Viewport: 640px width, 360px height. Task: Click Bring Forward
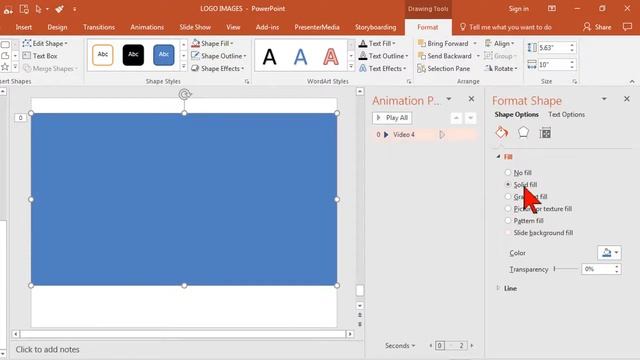(x=443, y=43)
